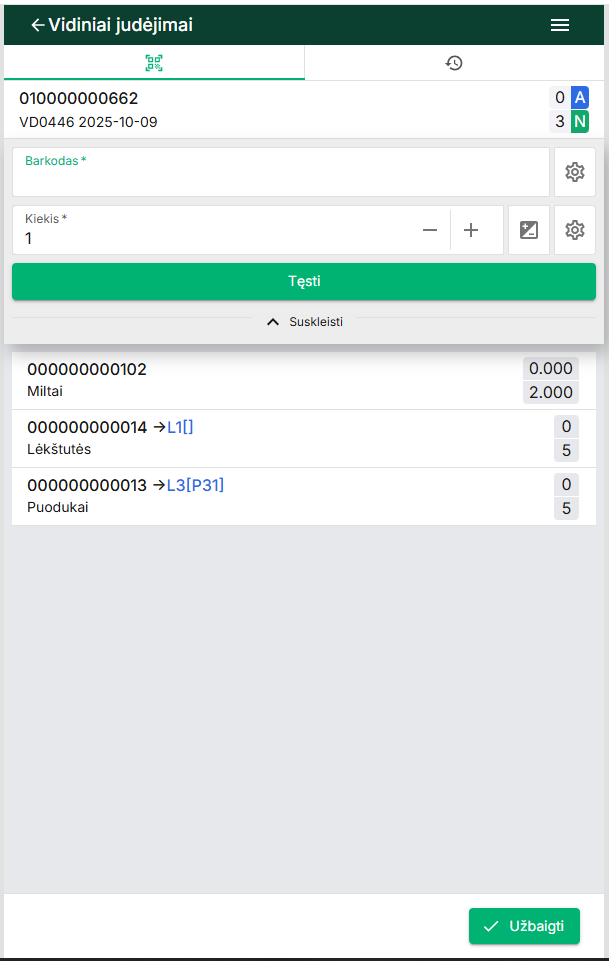609x961 pixels.
Task: Open the hamburger menu
Action: [560, 26]
